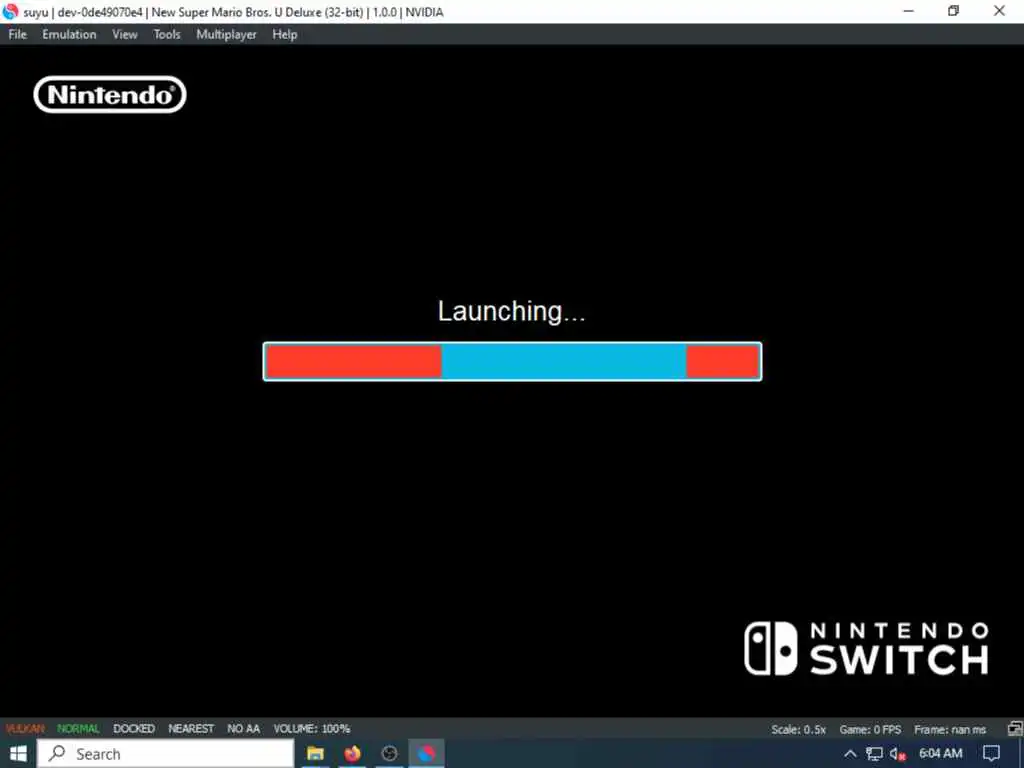Click the loading progress bar
The width and height of the screenshot is (1024, 768).
512,362
